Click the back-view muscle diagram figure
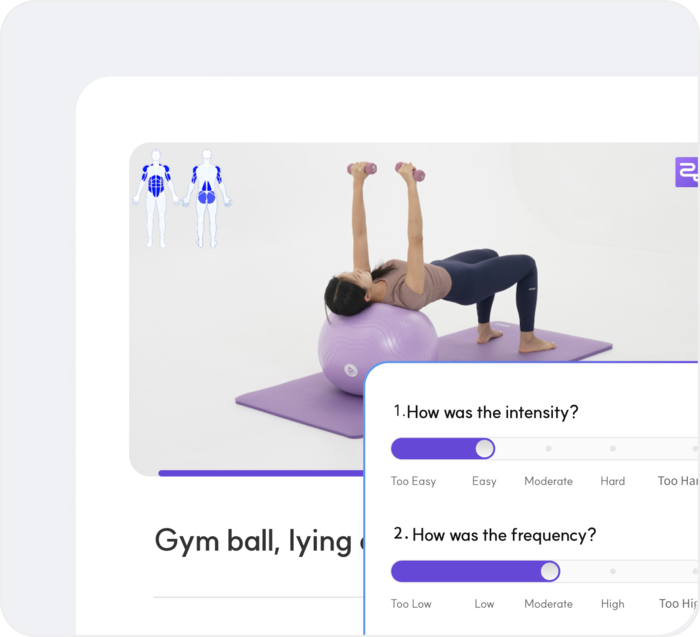700x637 pixels. coord(207,199)
